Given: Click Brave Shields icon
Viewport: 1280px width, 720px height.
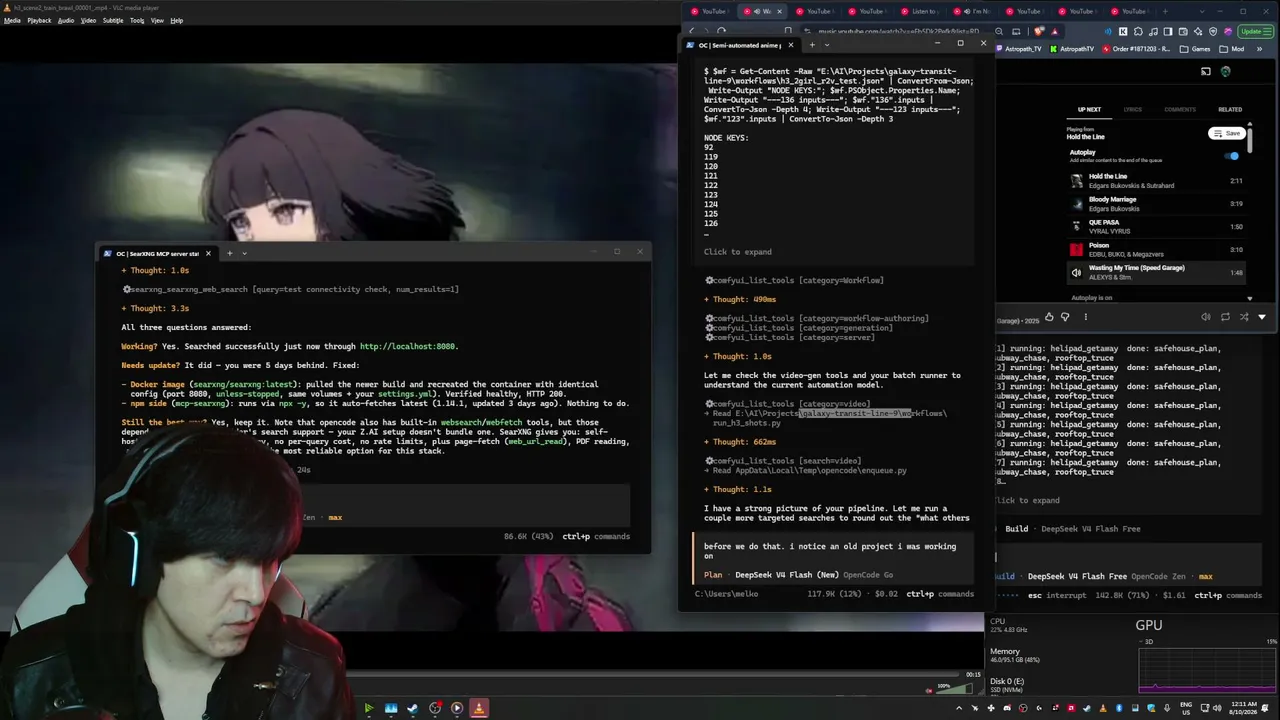Looking at the screenshot, I should 1039,31.
